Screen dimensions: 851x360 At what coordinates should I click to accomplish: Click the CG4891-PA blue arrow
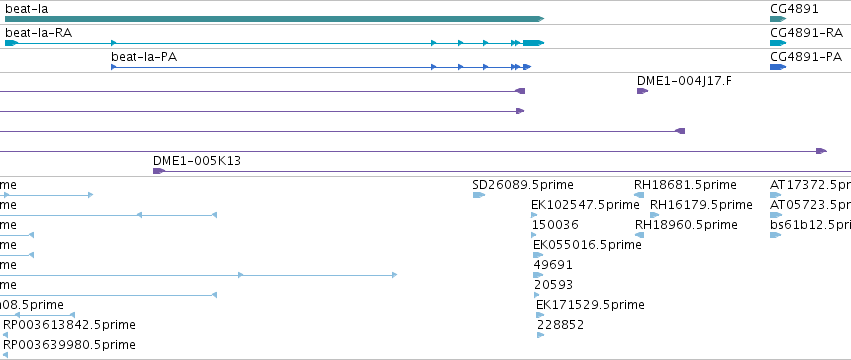(x=778, y=67)
